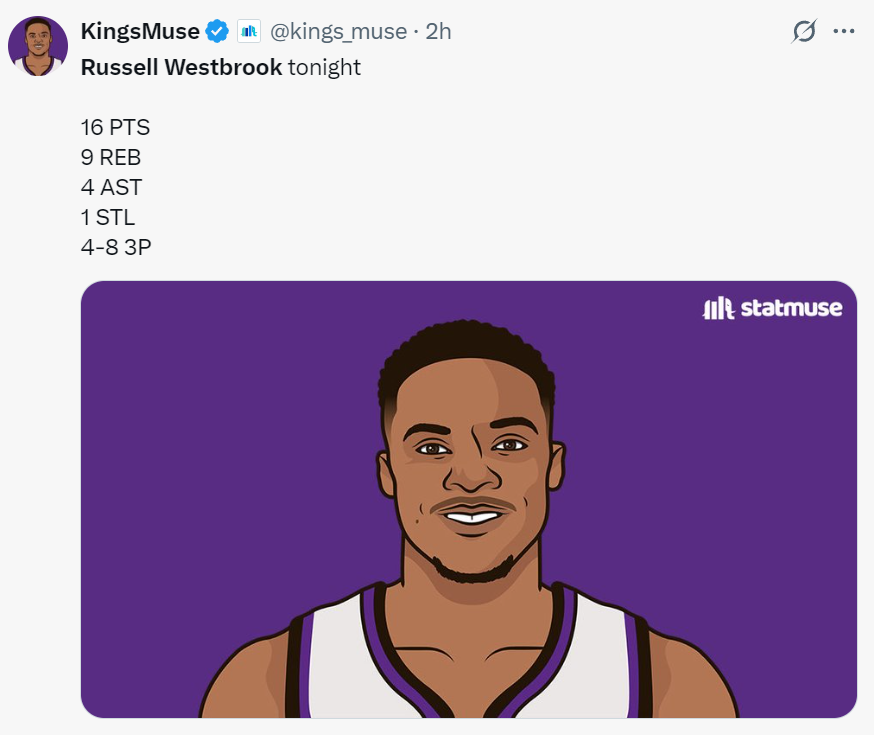Open the three-dot more options menu

pos(844,32)
